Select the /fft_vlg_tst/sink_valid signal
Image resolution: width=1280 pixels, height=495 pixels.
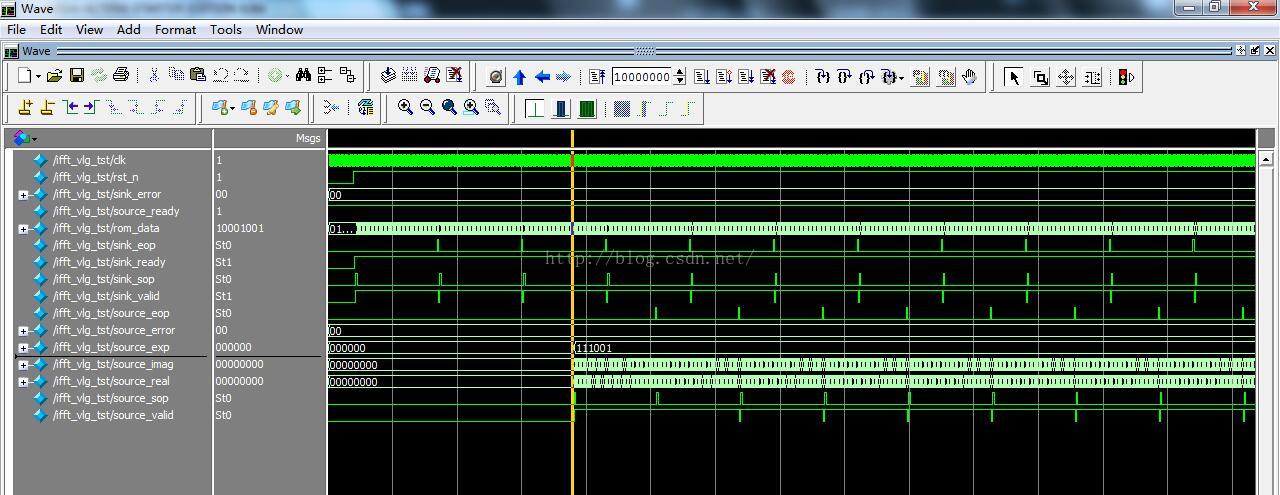click(x=106, y=296)
